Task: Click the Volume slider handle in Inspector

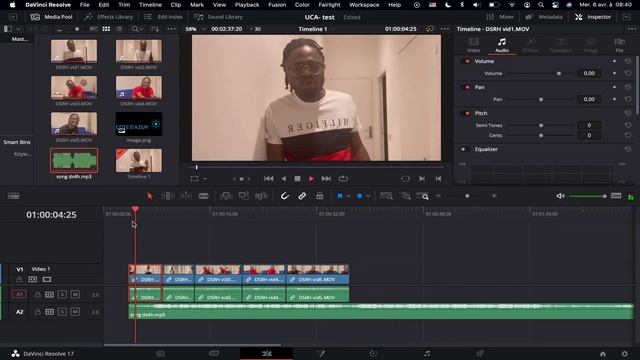Action: point(559,73)
